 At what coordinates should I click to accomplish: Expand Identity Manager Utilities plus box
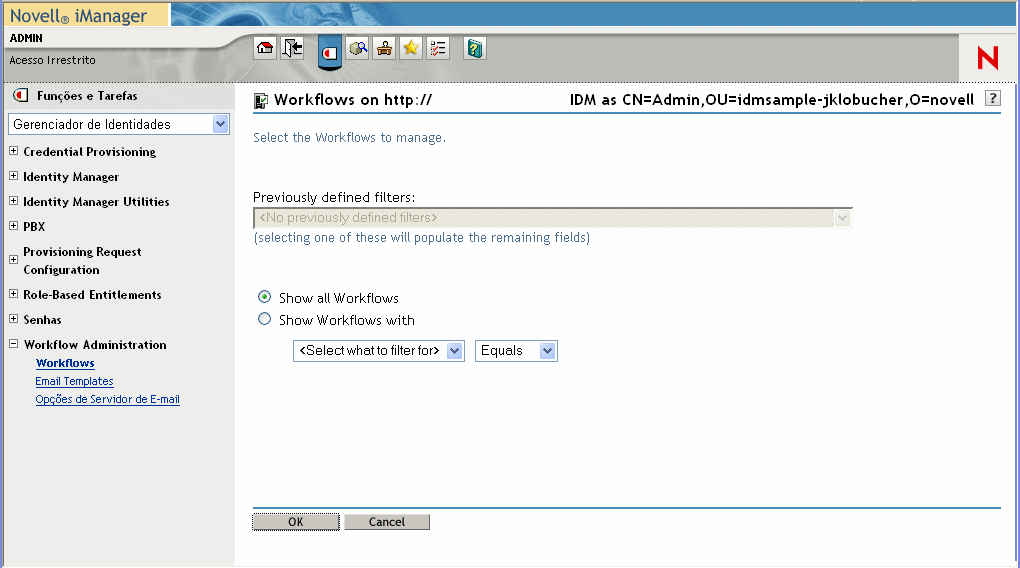[13, 201]
